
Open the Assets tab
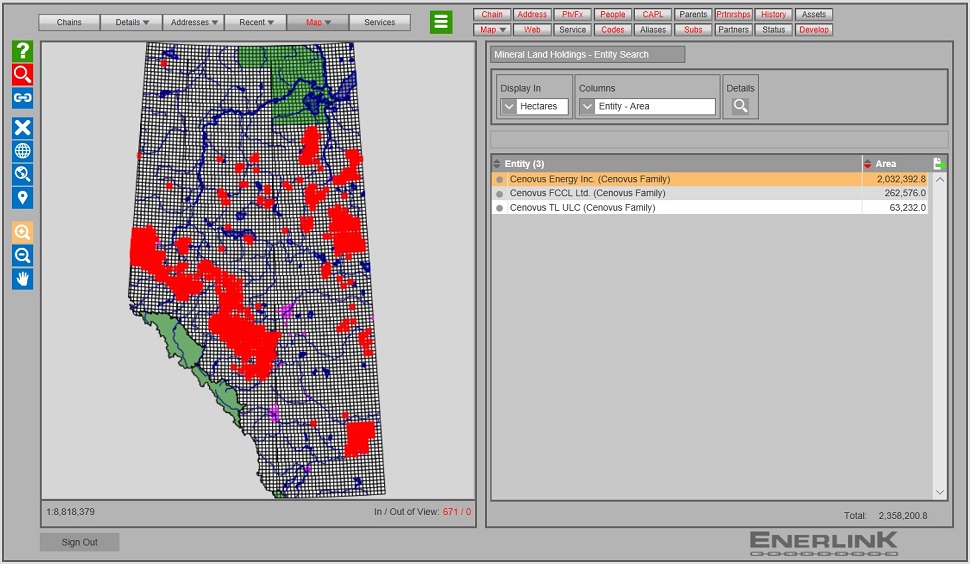[813, 14]
